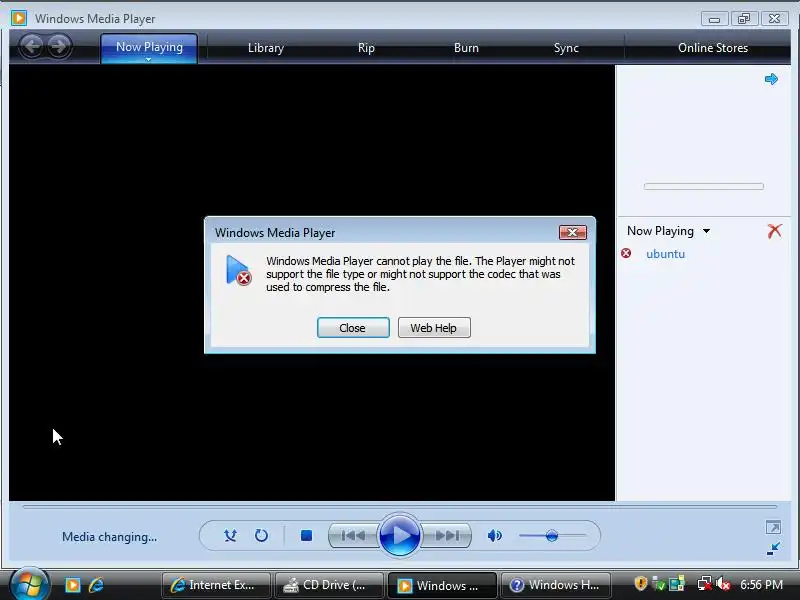Image resolution: width=800 pixels, height=600 pixels.
Task: Go back with the back arrow button
Action: [32, 46]
